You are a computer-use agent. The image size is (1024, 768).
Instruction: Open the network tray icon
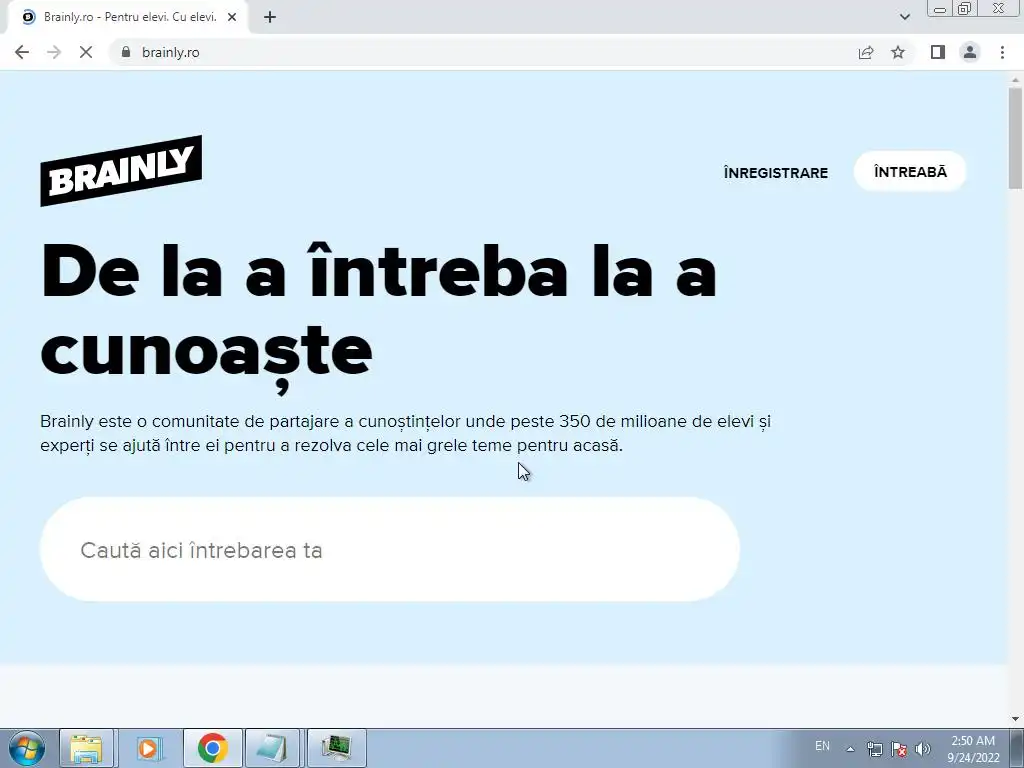point(874,749)
